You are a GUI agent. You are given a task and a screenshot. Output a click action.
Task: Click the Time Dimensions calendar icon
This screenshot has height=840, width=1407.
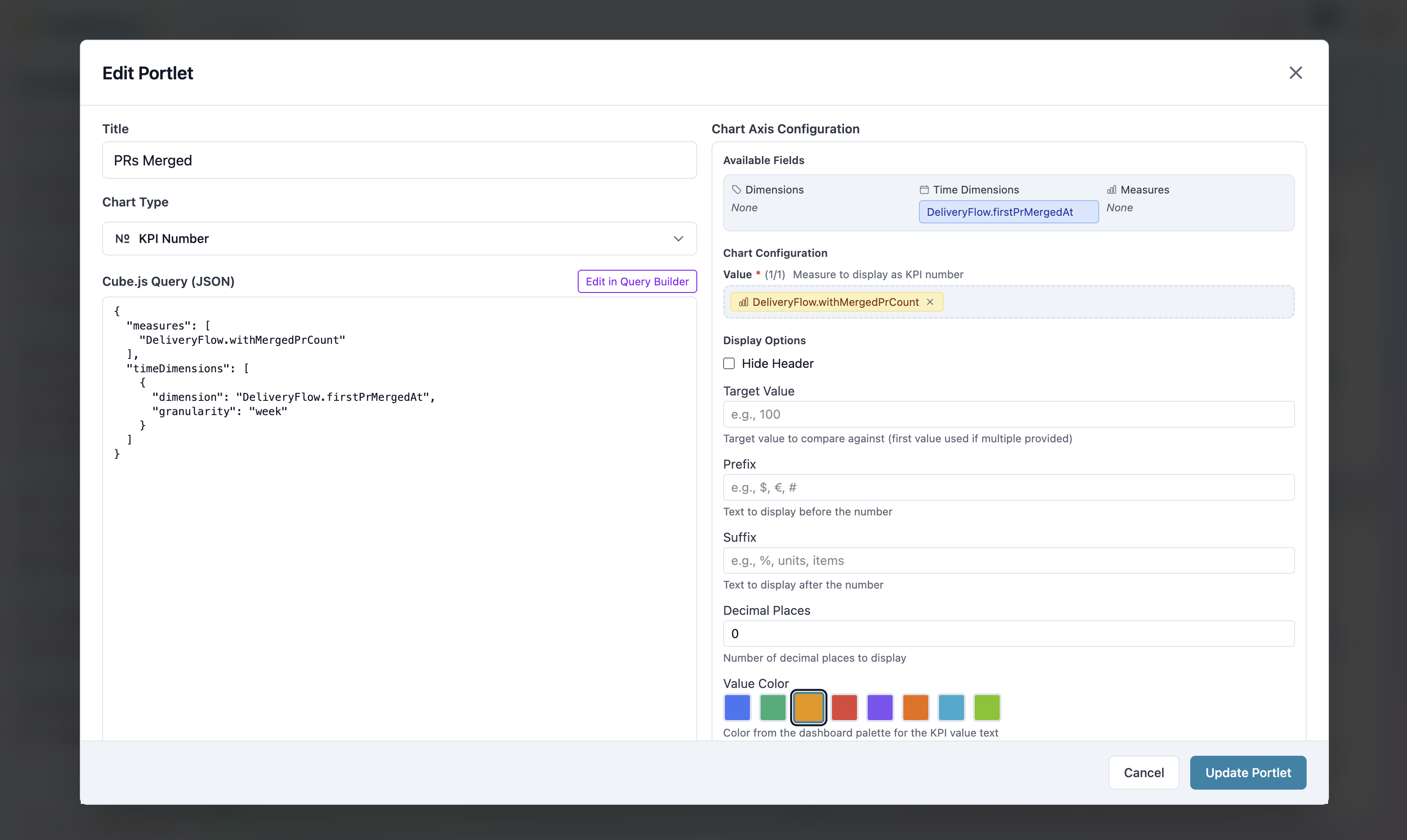pos(924,189)
